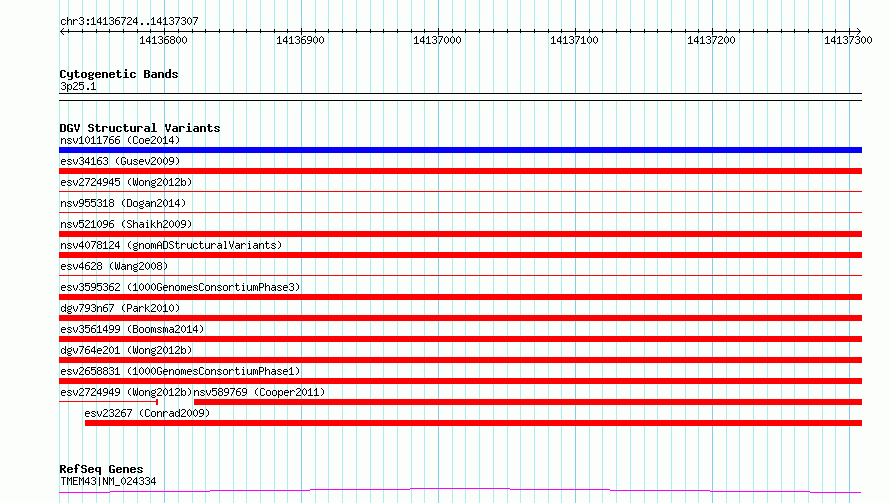This screenshot has height=503, width=890.
Task: Click the Cytogenetic Bands track heading
Action: [x=119, y=74]
